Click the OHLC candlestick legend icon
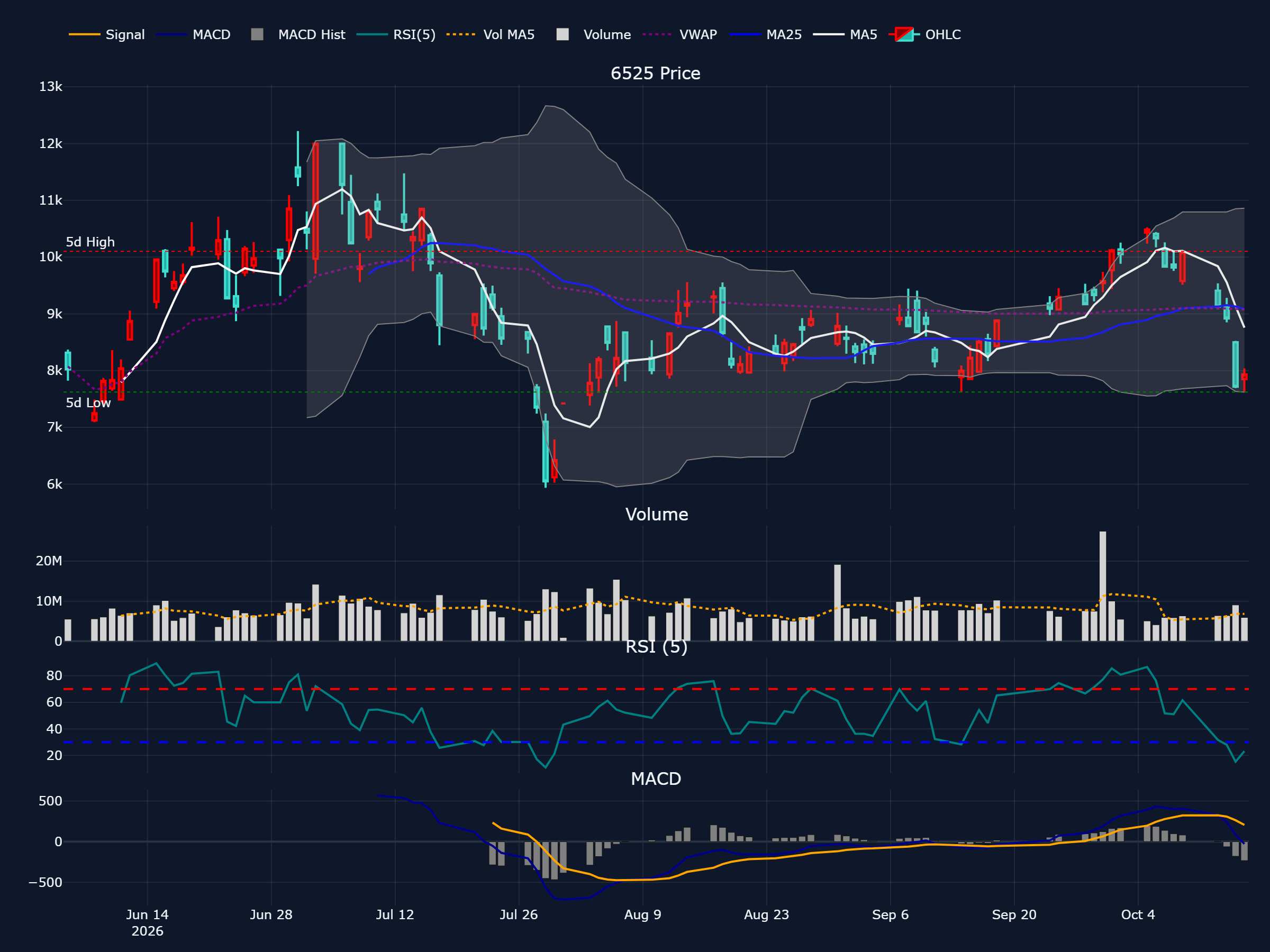Viewport: 1270px width, 952px height. coord(904,34)
